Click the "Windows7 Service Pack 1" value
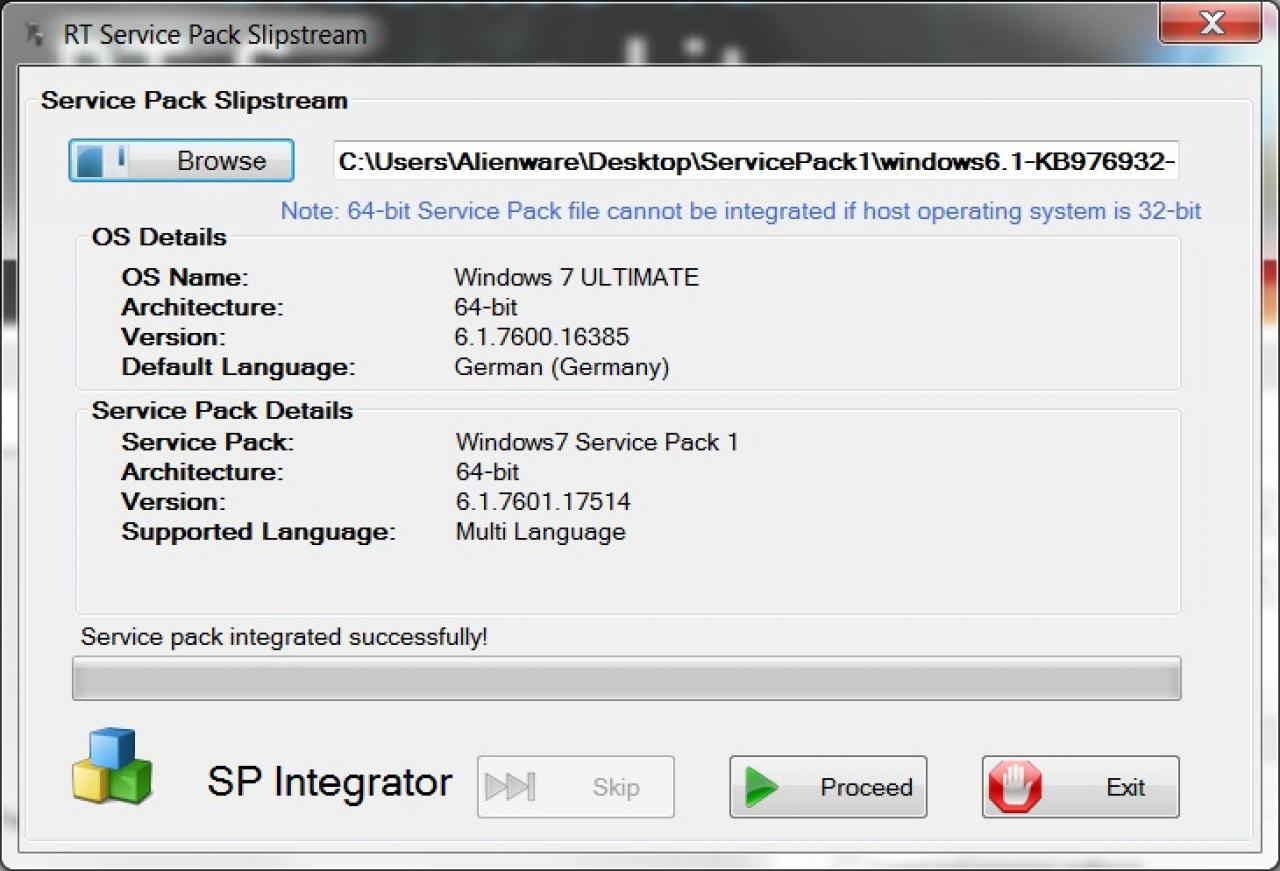The width and height of the screenshot is (1280, 871). pos(597,442)
